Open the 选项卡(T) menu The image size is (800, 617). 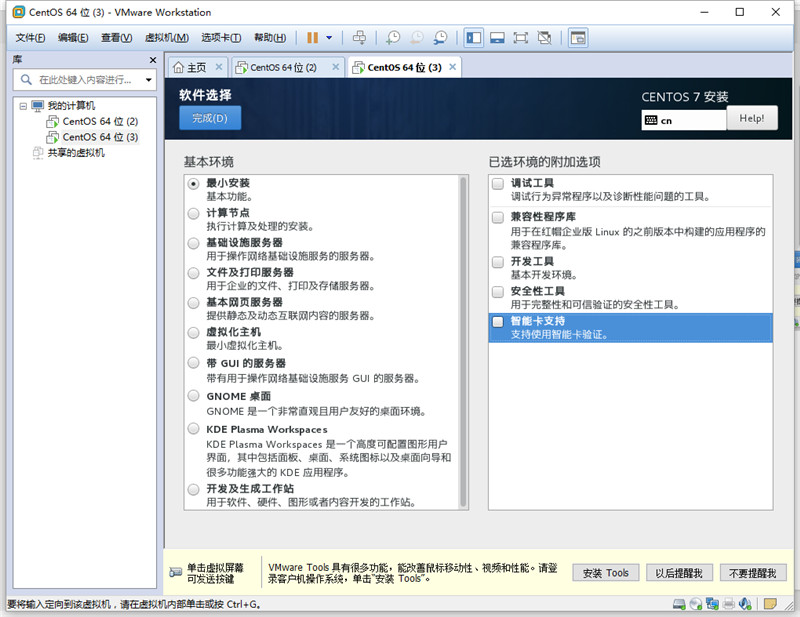221,37
